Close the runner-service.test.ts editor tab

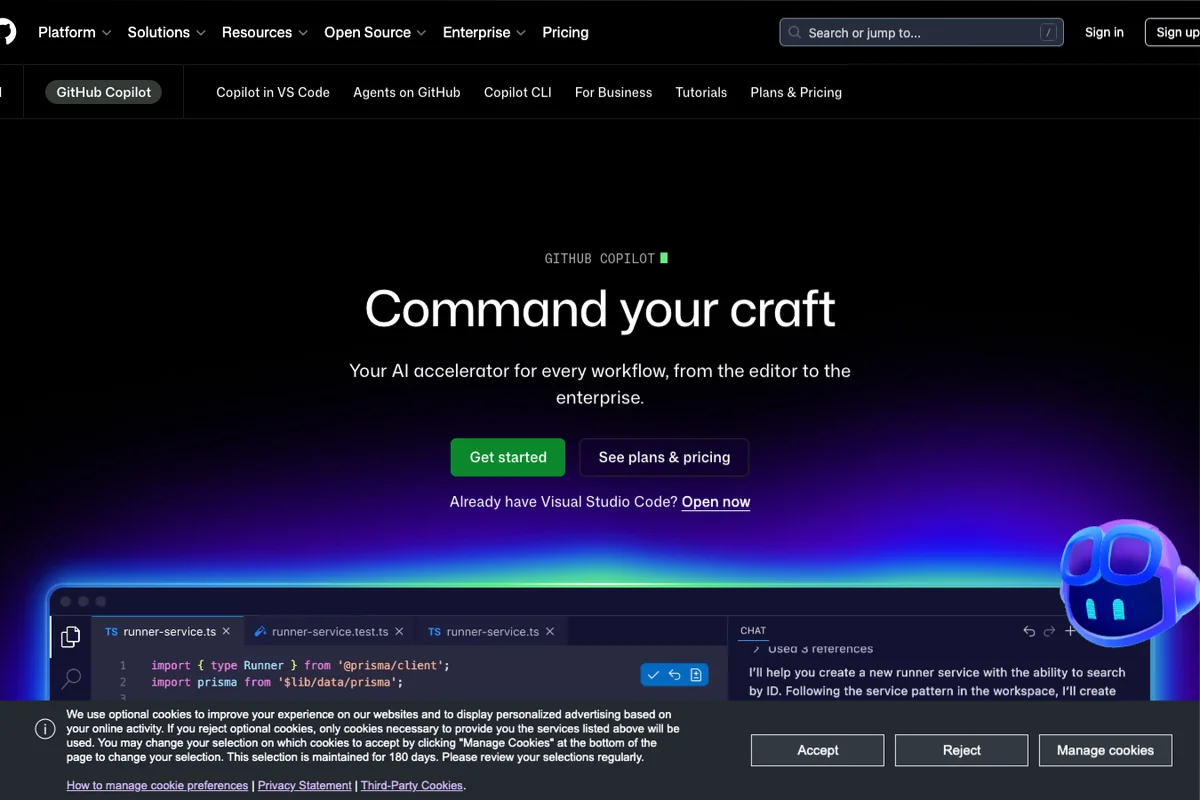pos(399,632)
